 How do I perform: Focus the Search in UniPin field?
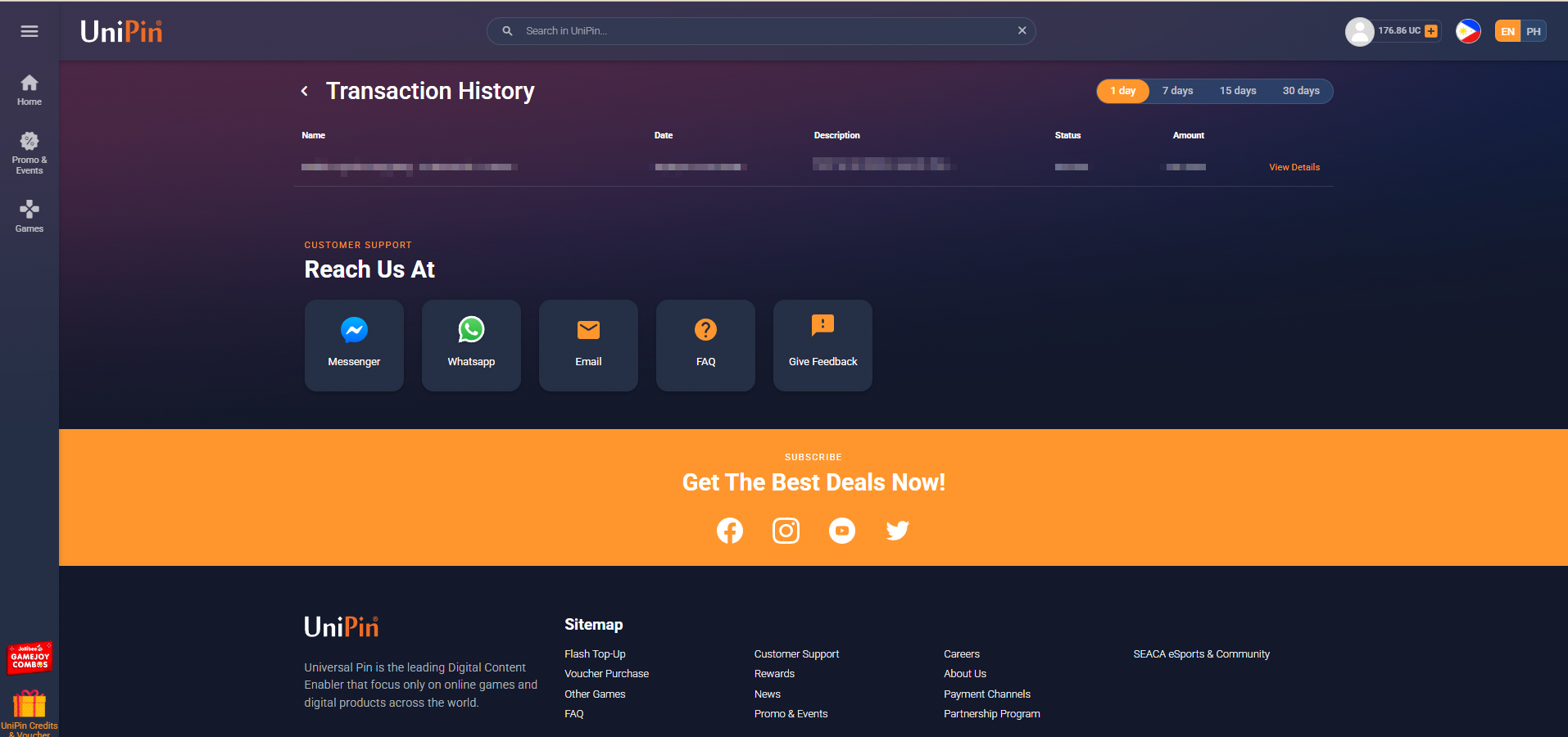pos(761,31)
